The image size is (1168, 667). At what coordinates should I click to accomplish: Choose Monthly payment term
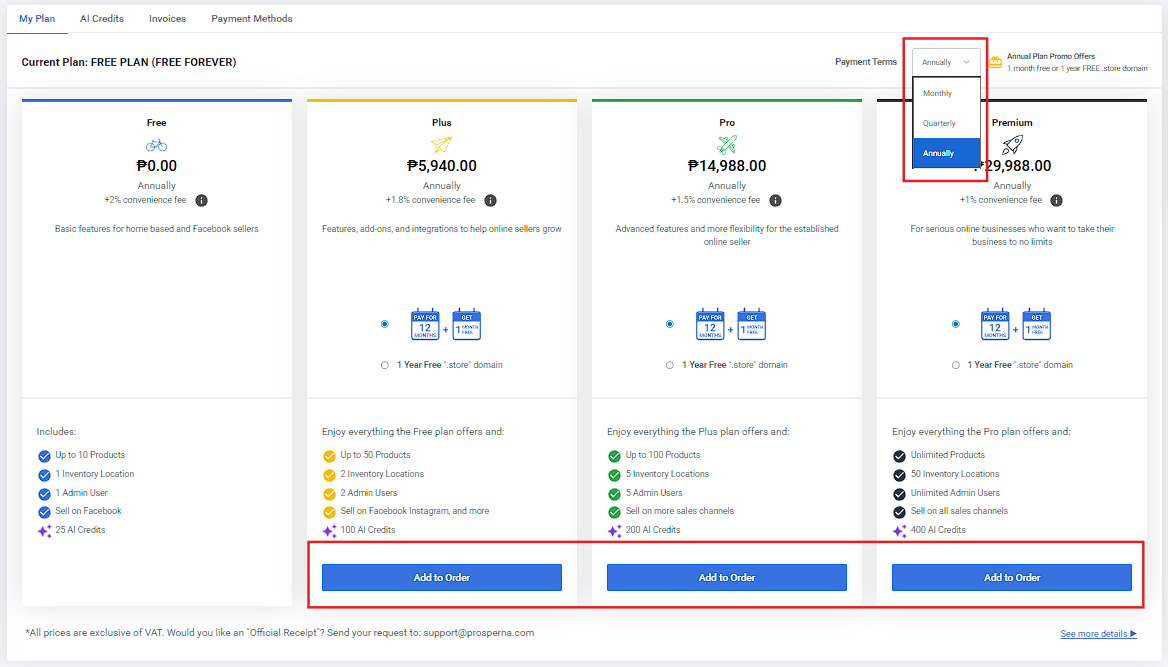coord(938,93)
